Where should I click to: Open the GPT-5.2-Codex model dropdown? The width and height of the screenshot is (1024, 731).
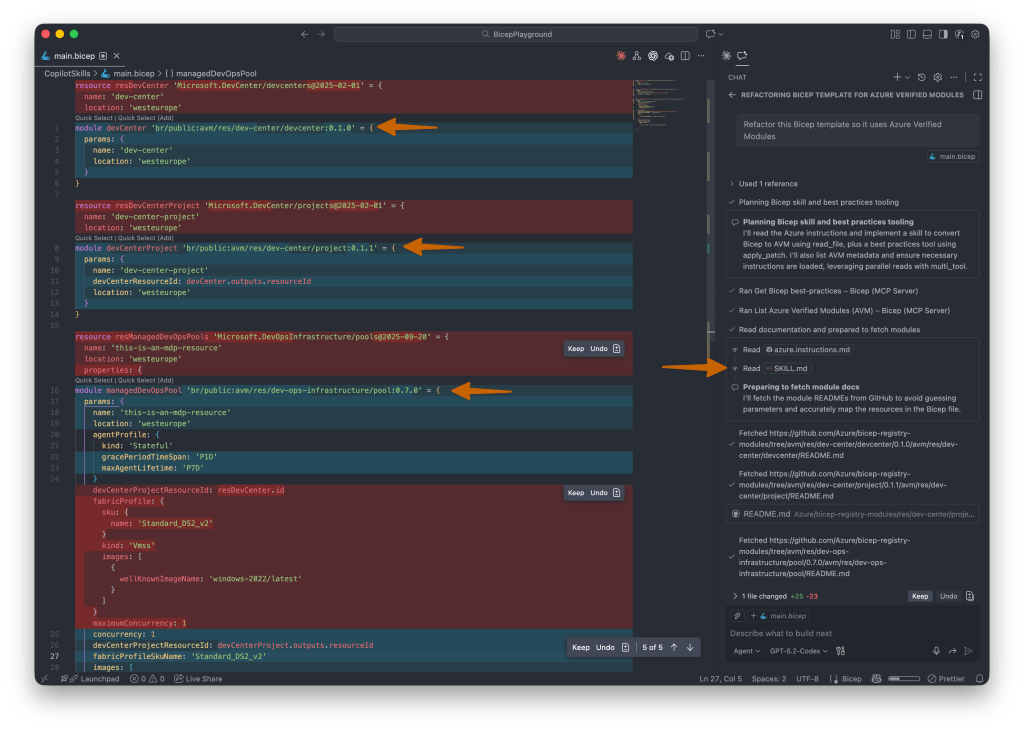point(797,650)
